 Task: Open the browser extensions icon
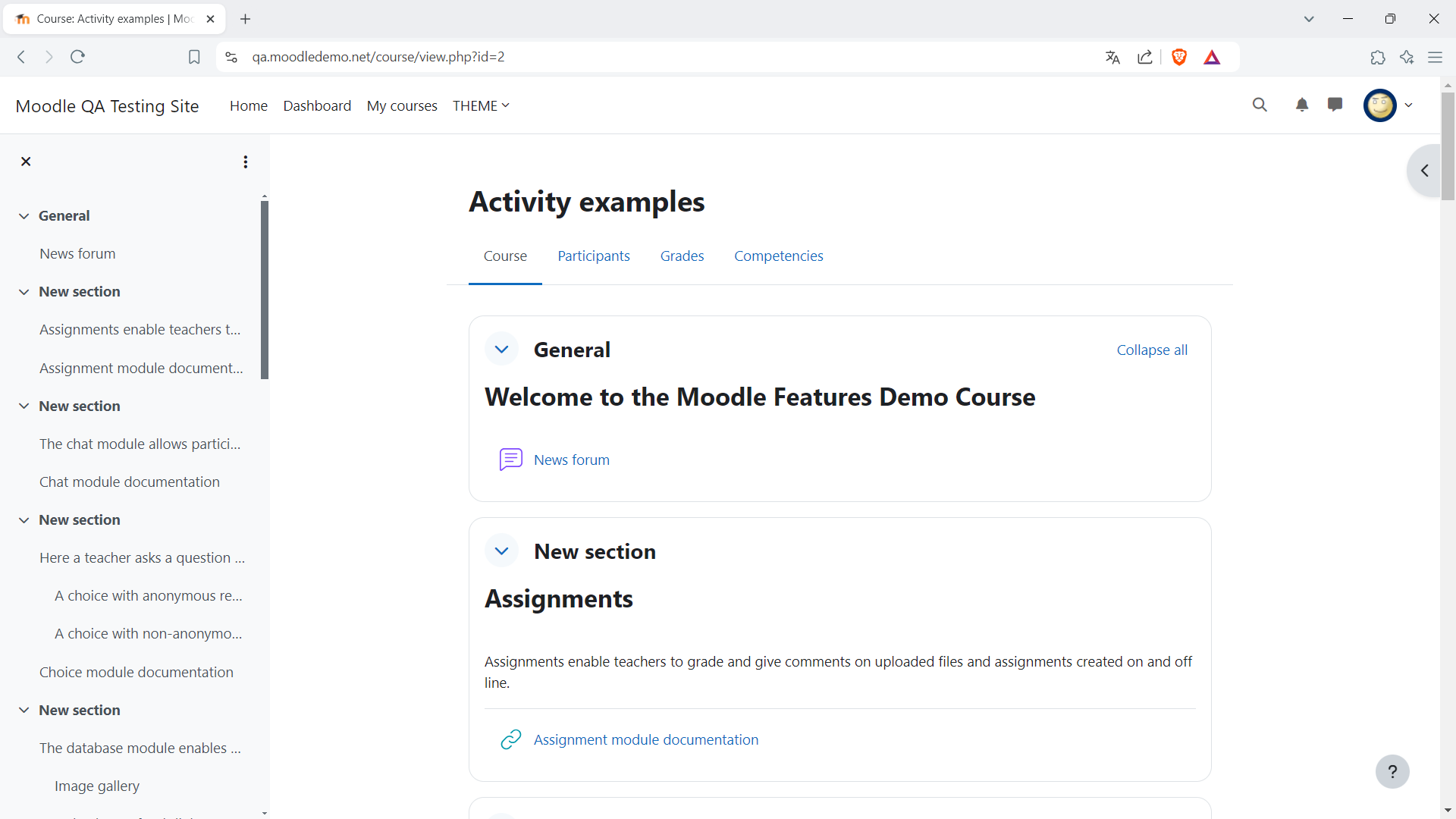pyautogui.click(x=1378, y=57)
